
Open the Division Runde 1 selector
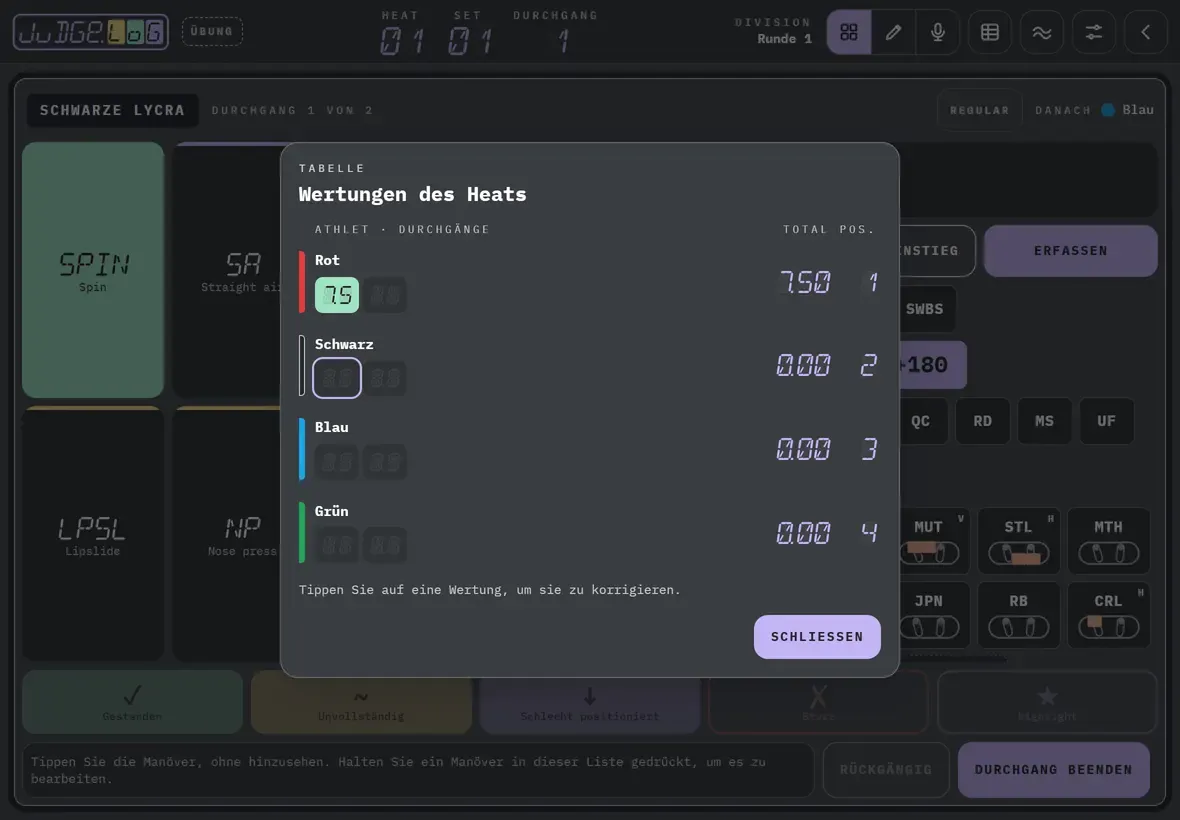tap(774, 31)
